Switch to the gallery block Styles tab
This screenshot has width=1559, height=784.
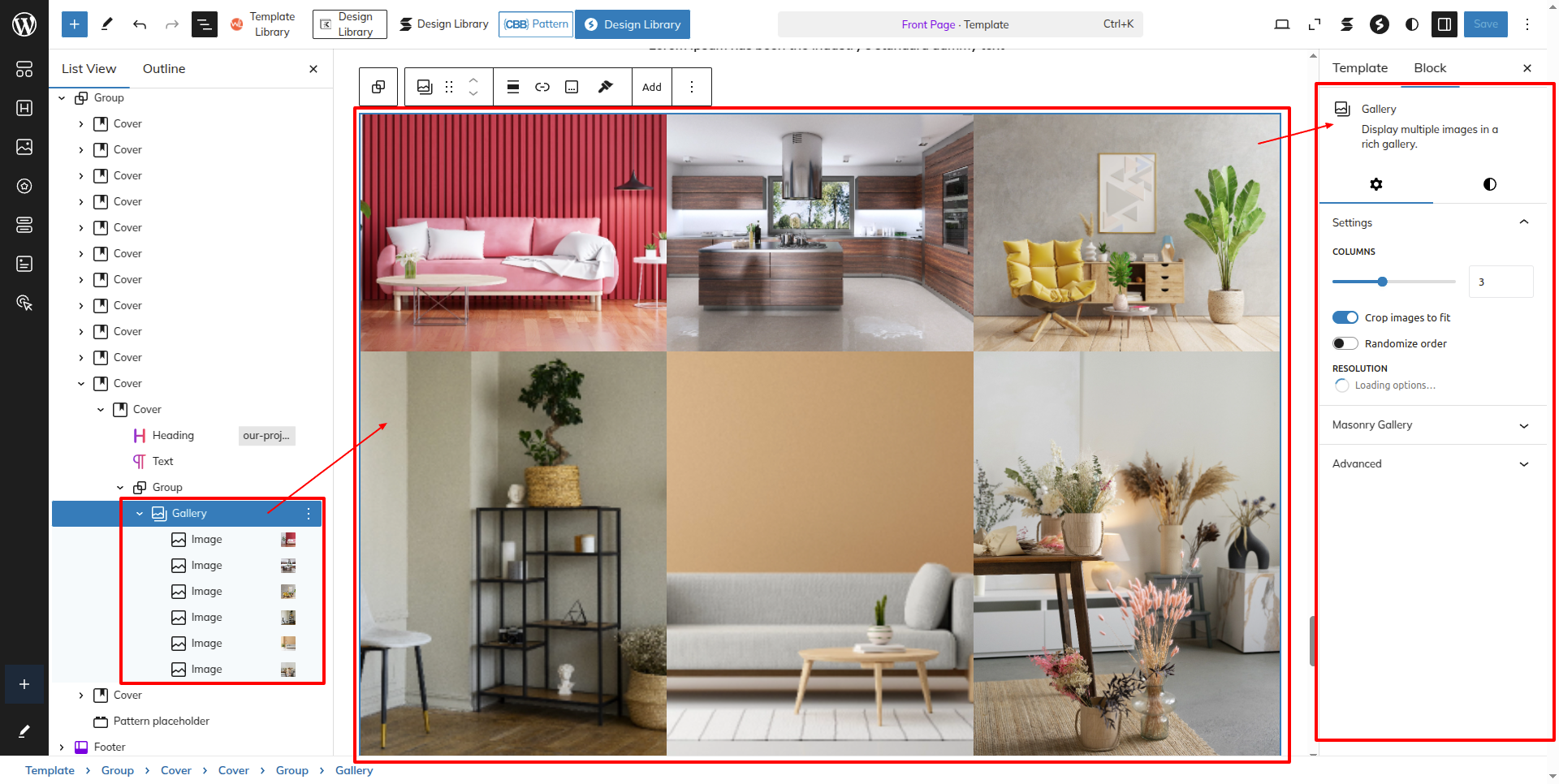[1489, 184]
